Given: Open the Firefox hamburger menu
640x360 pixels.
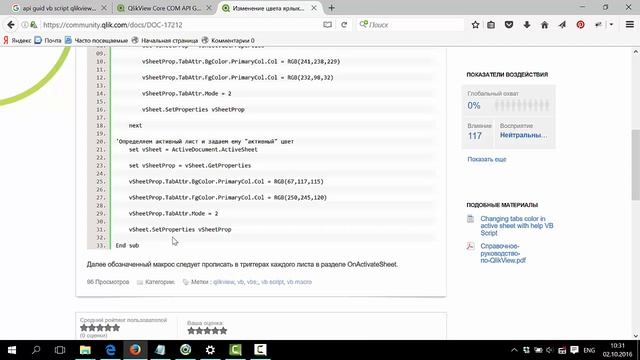Looking at the screenshot, I should pyautogui.click(x=630, y=25).
